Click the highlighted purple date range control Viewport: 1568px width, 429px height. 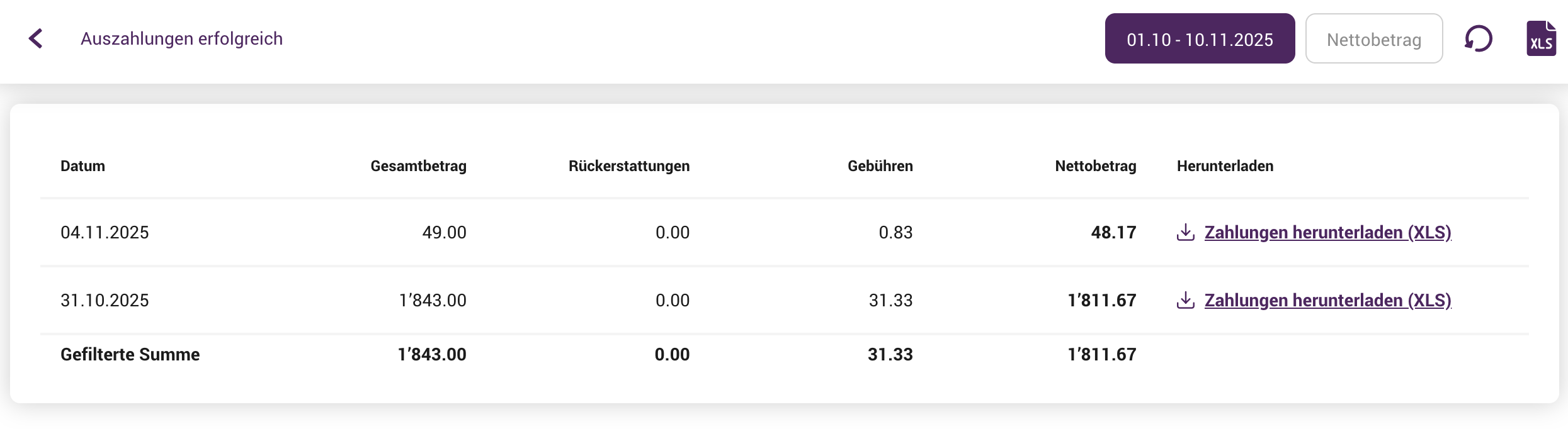coord(1199,38)
